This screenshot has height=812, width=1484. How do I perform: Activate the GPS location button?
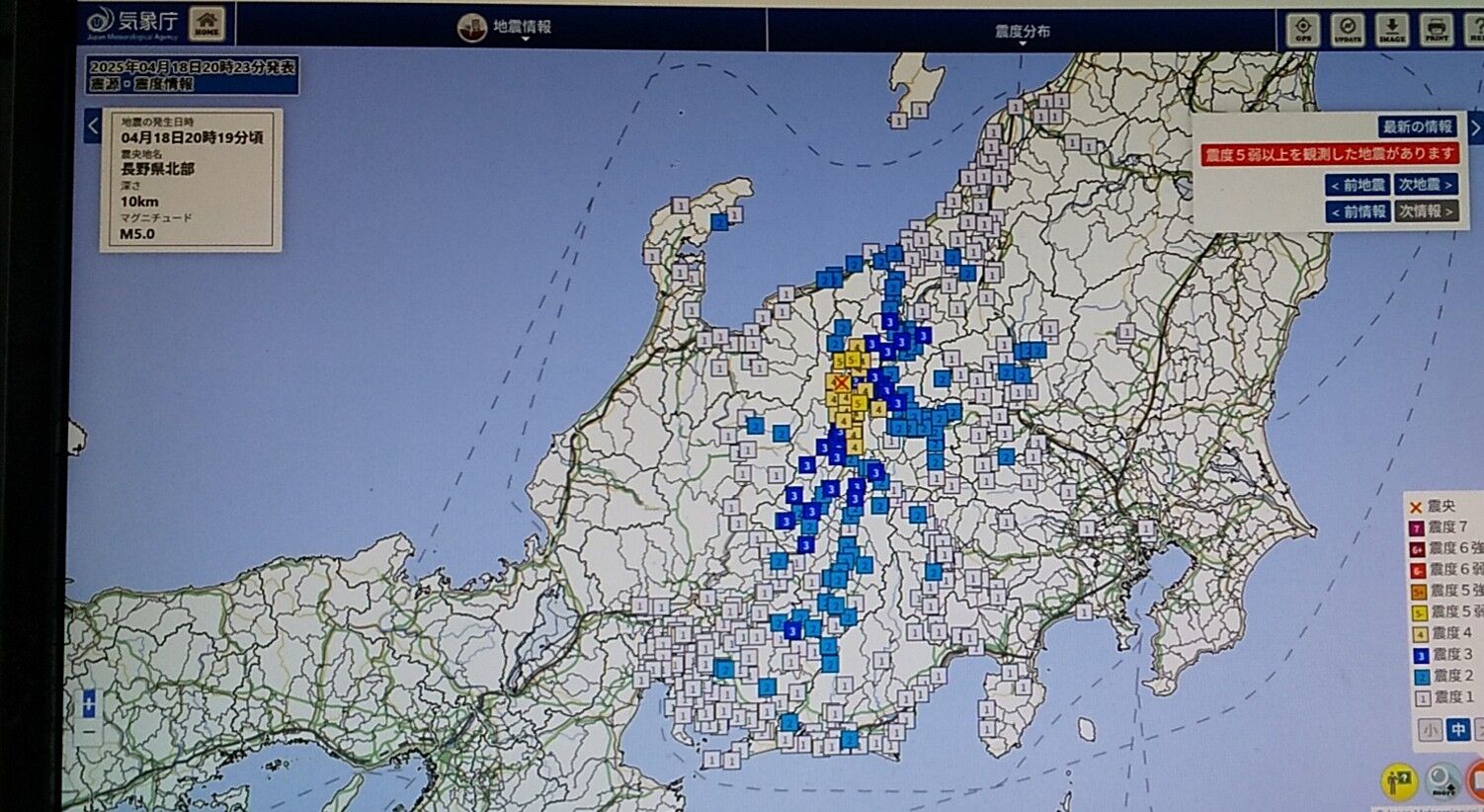(1303, 30)
